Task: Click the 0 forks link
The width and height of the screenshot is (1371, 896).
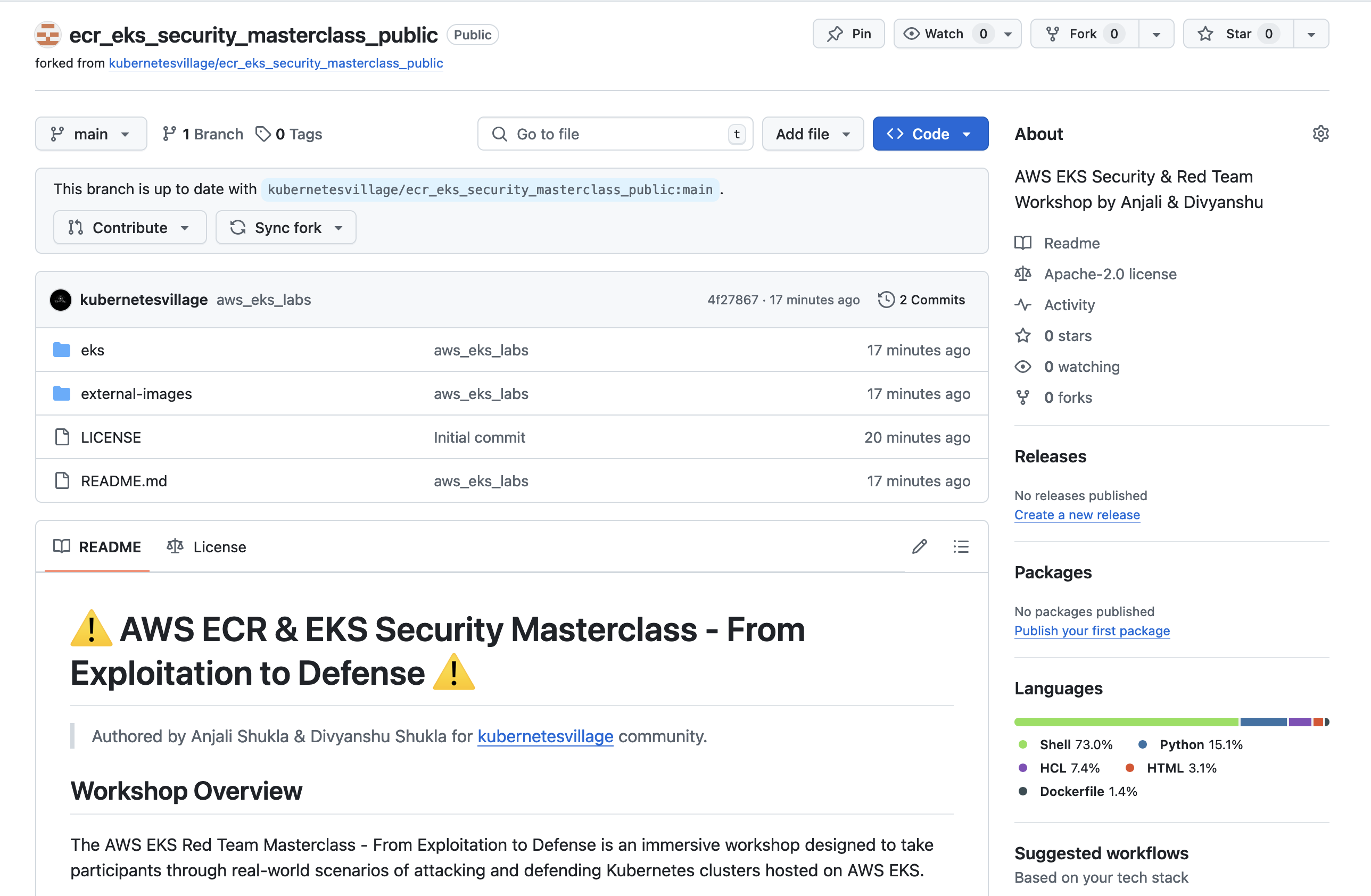Action: 1068,397
